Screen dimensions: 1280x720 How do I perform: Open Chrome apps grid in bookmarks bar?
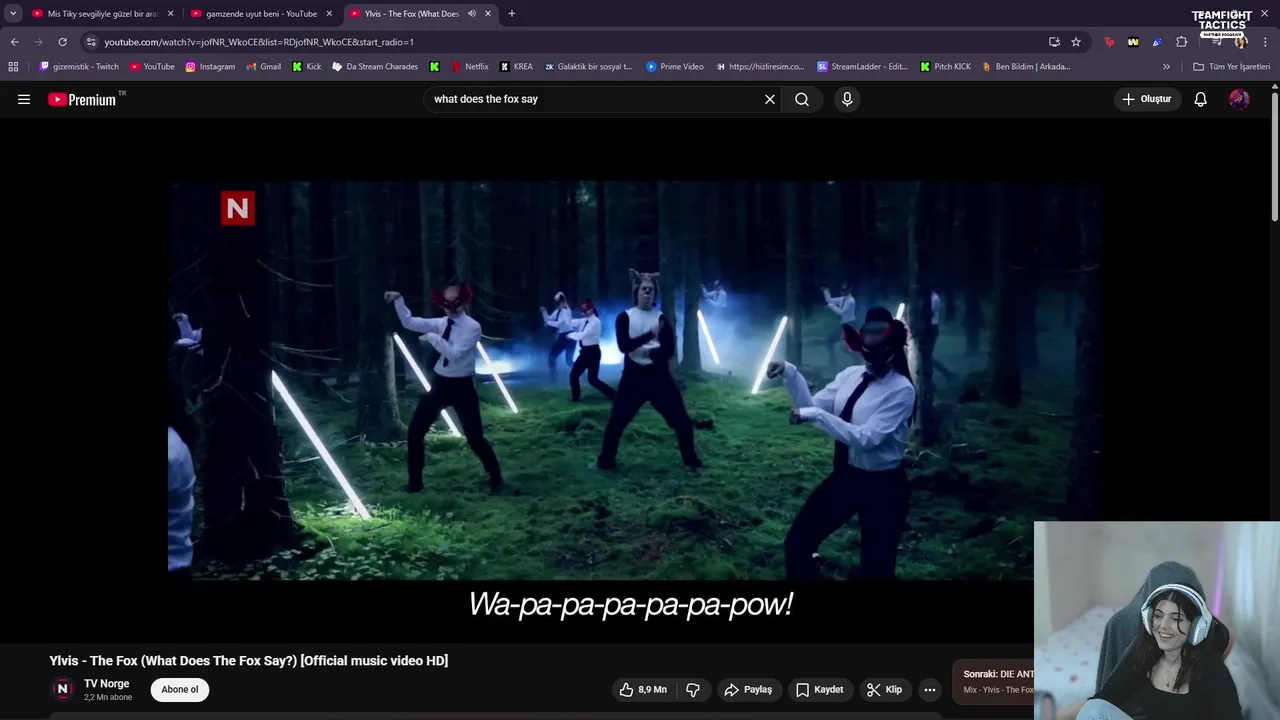[13, 67]
